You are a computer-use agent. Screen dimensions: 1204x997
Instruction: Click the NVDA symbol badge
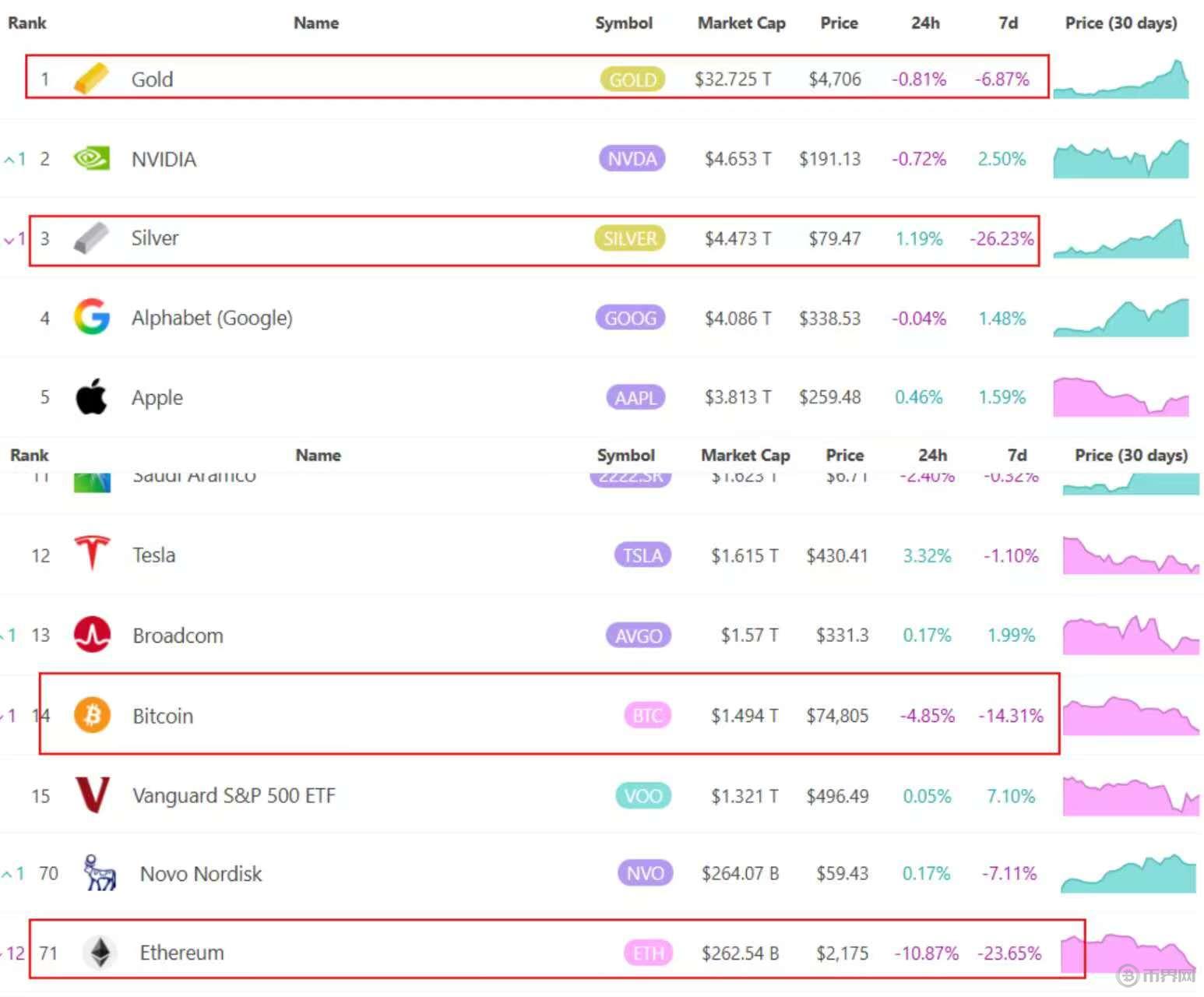click(x=632, y=159)
